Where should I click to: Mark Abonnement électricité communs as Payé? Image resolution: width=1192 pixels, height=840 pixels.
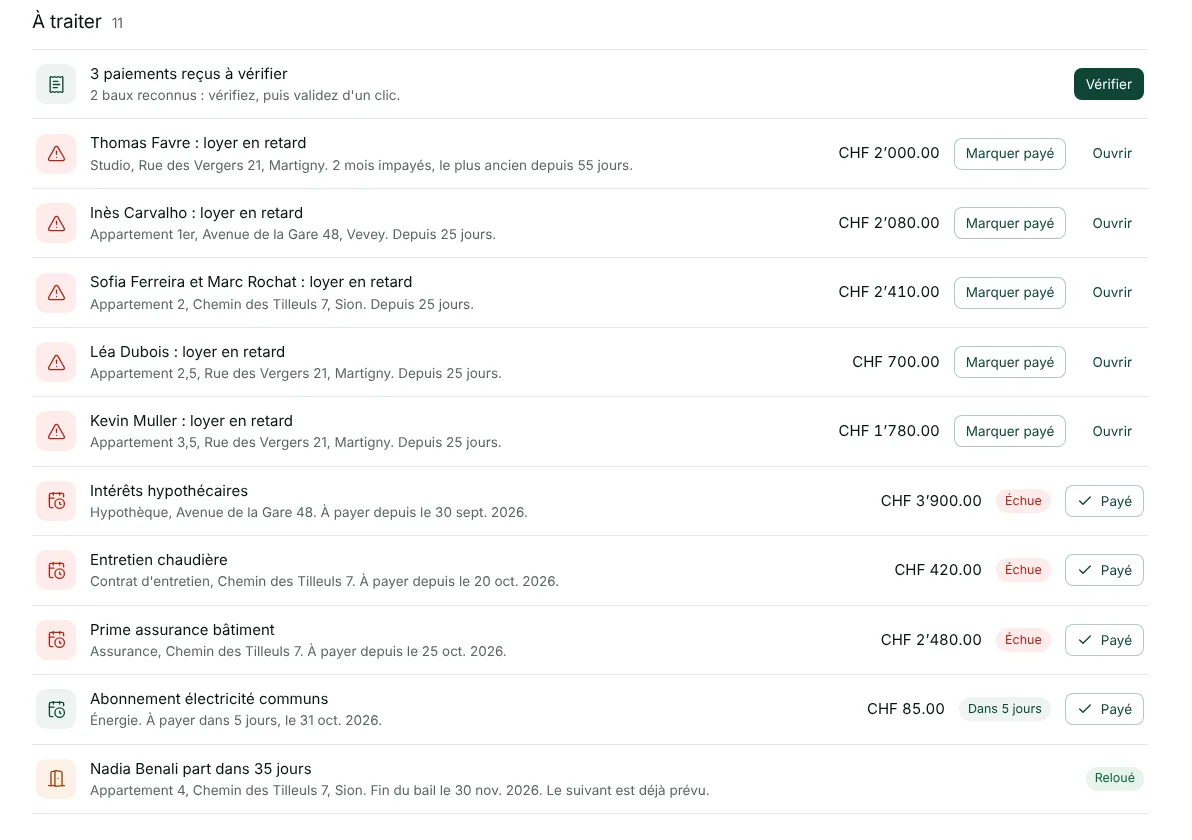[1104, 709]
